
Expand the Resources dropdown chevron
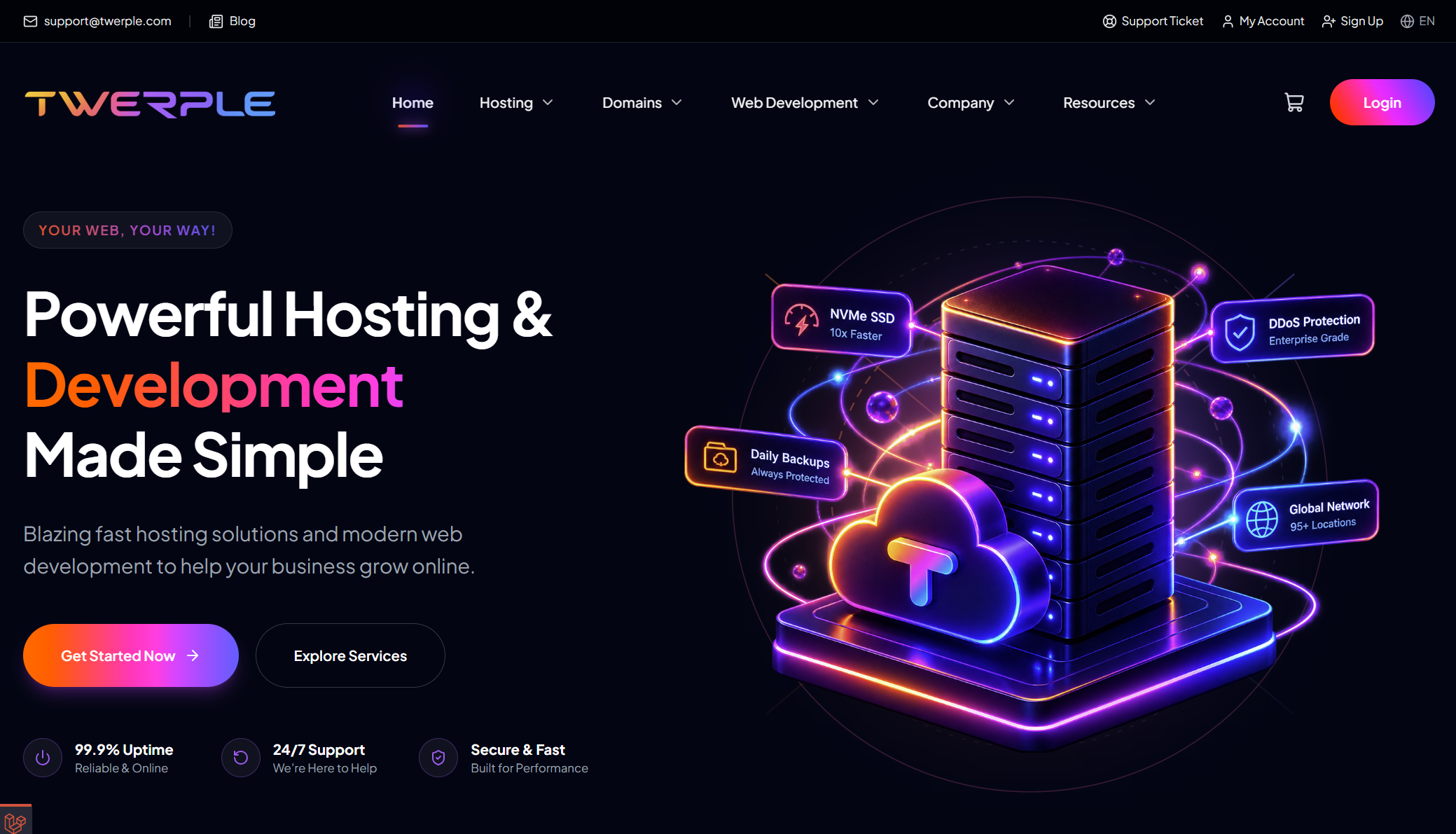[1150, 103]
